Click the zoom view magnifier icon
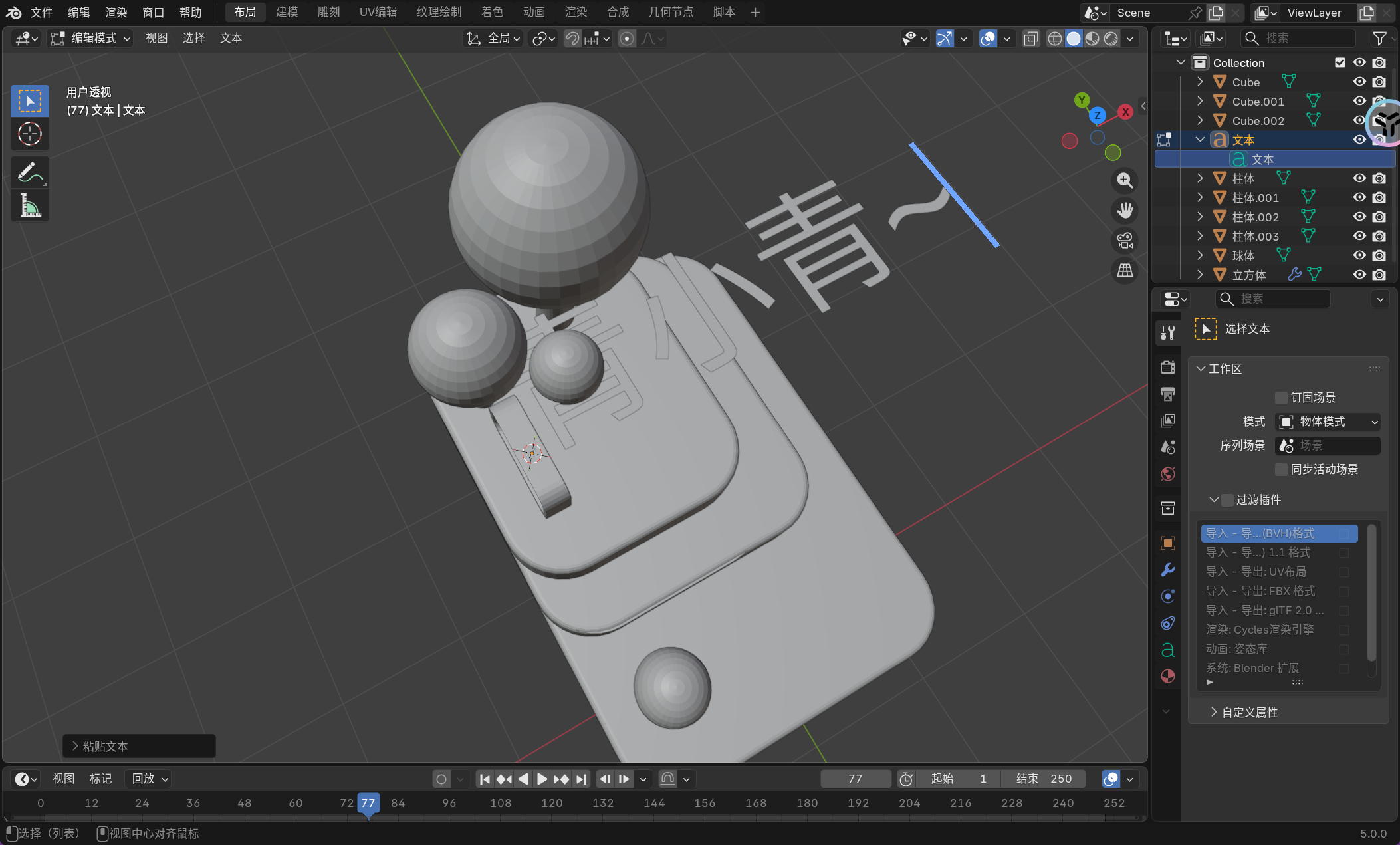Image resolution: width=1400 pixels, height=845 pixels. click(x=1125, y=181)
